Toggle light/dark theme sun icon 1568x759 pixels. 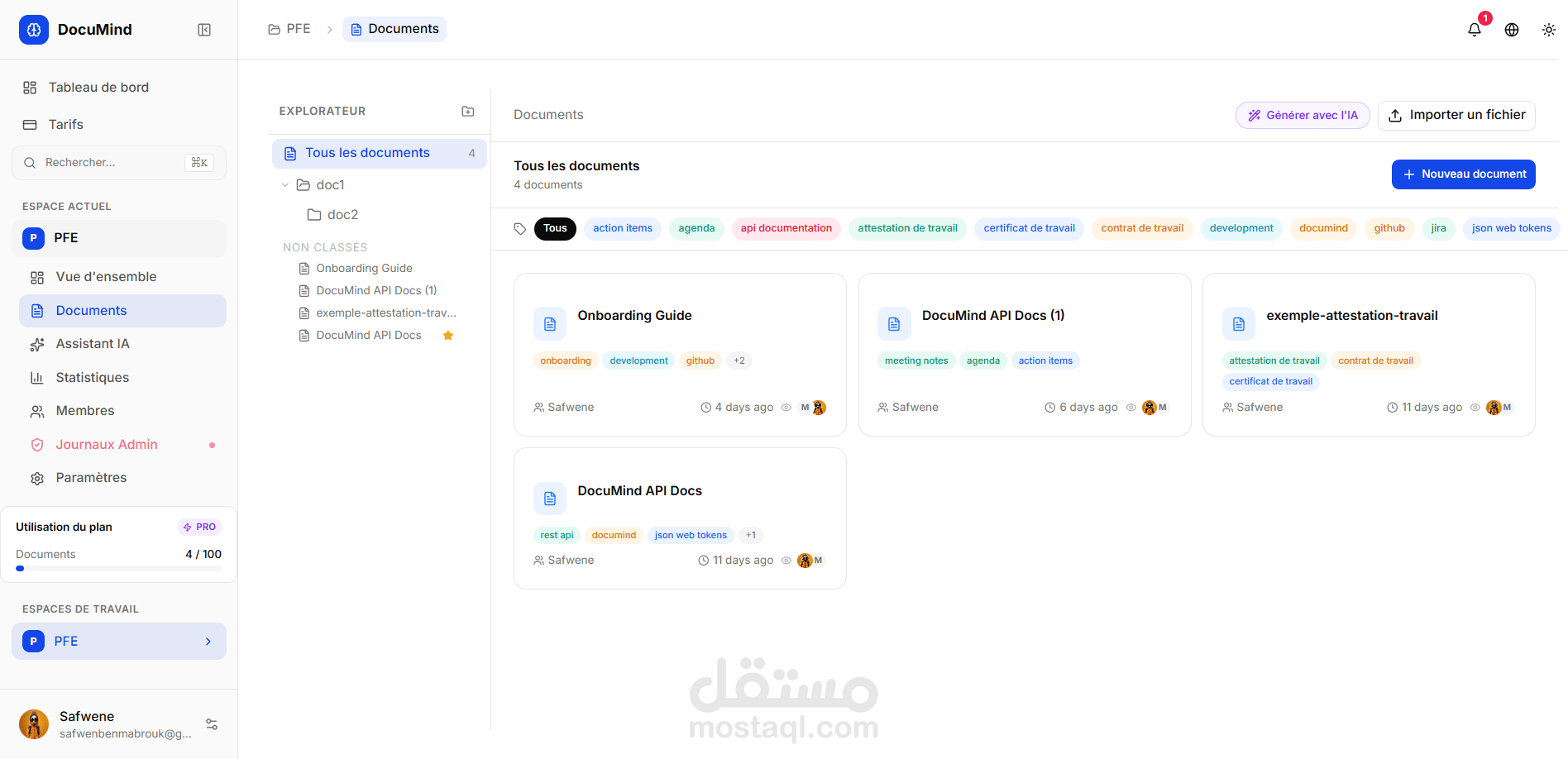1549,30
